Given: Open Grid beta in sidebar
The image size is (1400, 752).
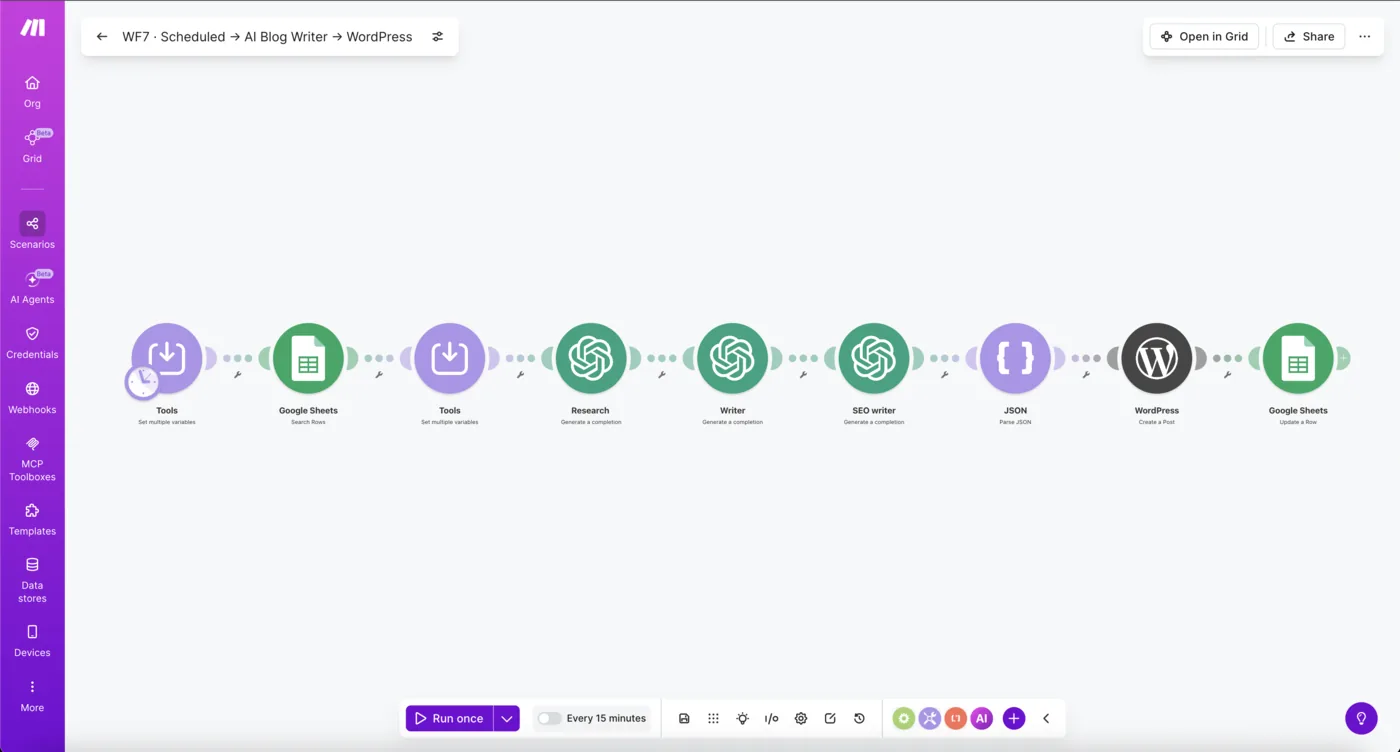Looking at the screenshot, I should pyautogui.click(x=32, y=146).
